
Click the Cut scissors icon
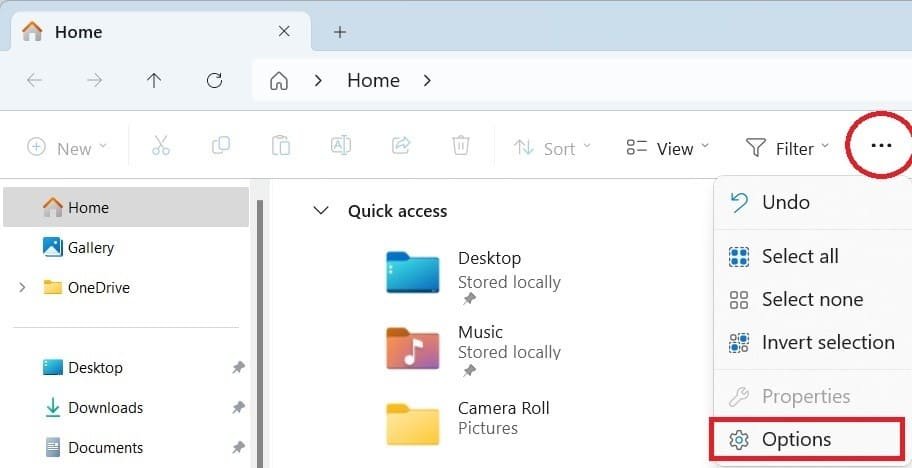[x=161, y=146]
